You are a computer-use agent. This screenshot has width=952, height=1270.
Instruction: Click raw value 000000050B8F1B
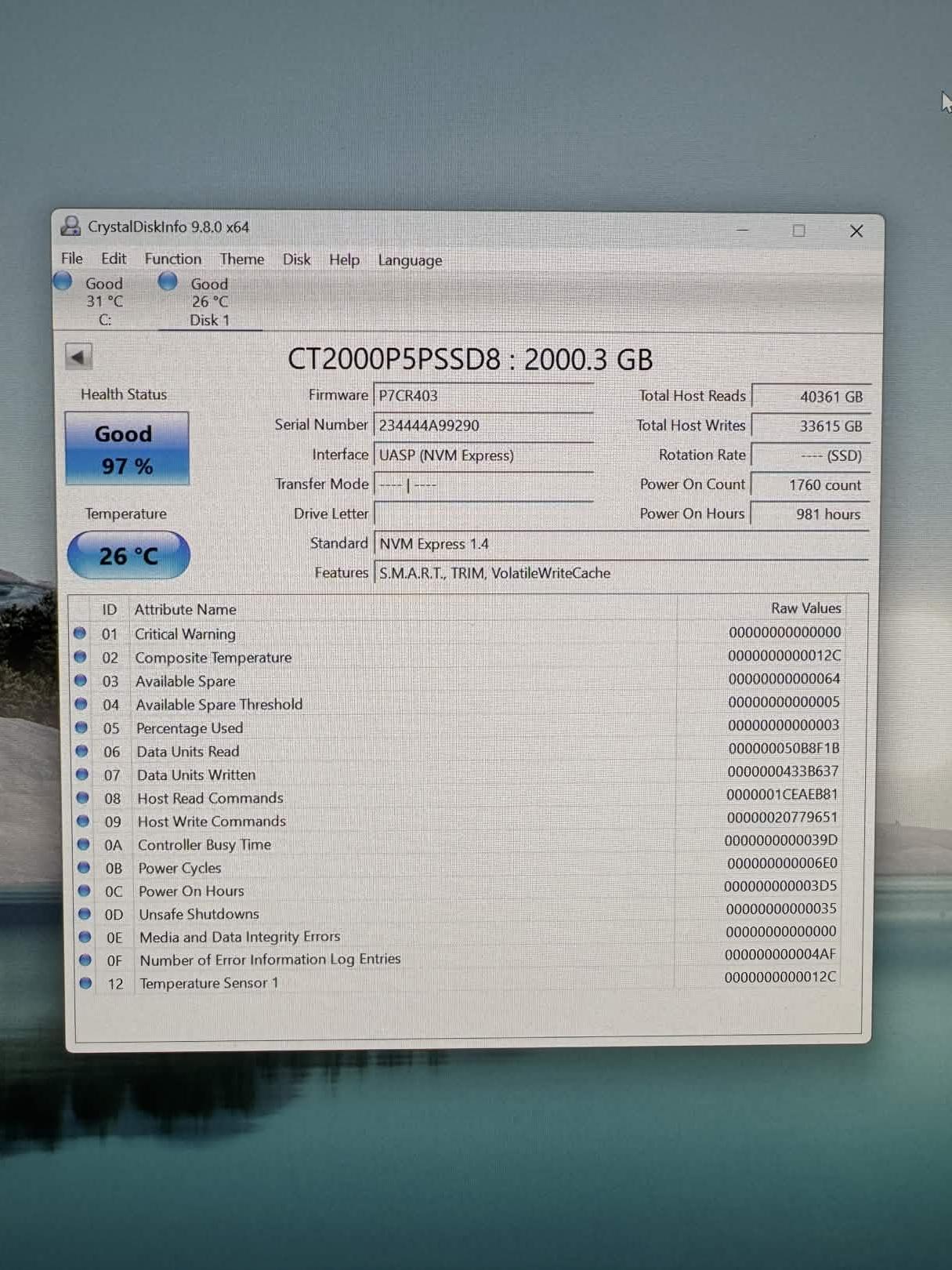tap(784, 748)
